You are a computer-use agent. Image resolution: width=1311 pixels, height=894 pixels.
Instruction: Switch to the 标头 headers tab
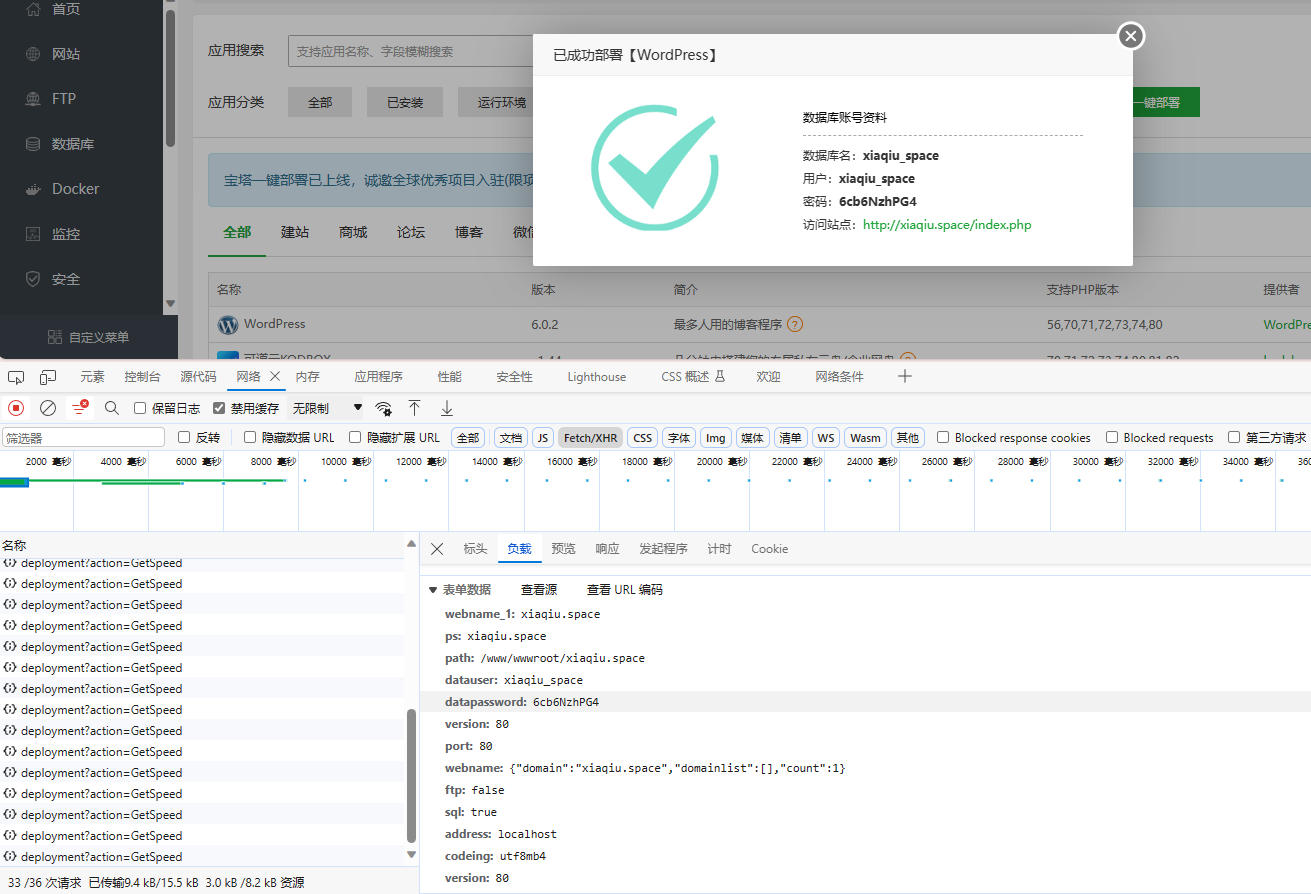[x=475, y=549]
